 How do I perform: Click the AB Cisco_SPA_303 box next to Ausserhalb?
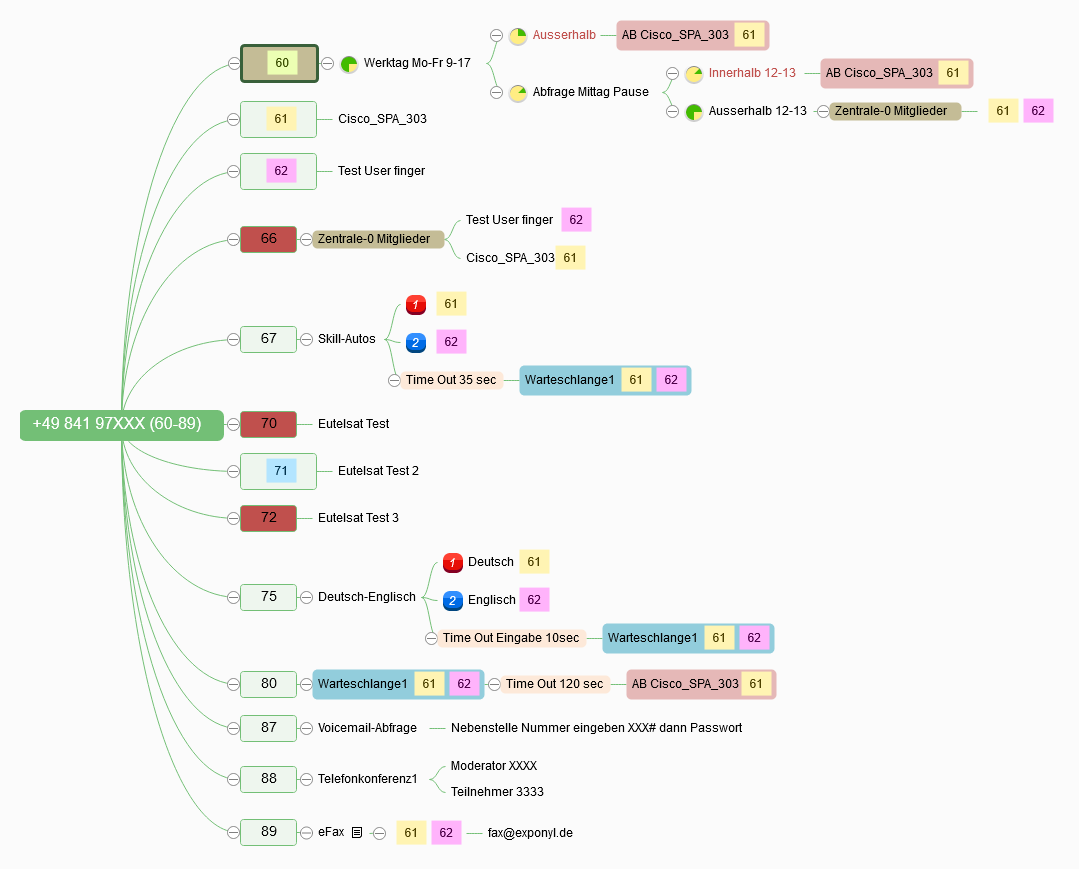pyautogui.click(x=692, y=35)
